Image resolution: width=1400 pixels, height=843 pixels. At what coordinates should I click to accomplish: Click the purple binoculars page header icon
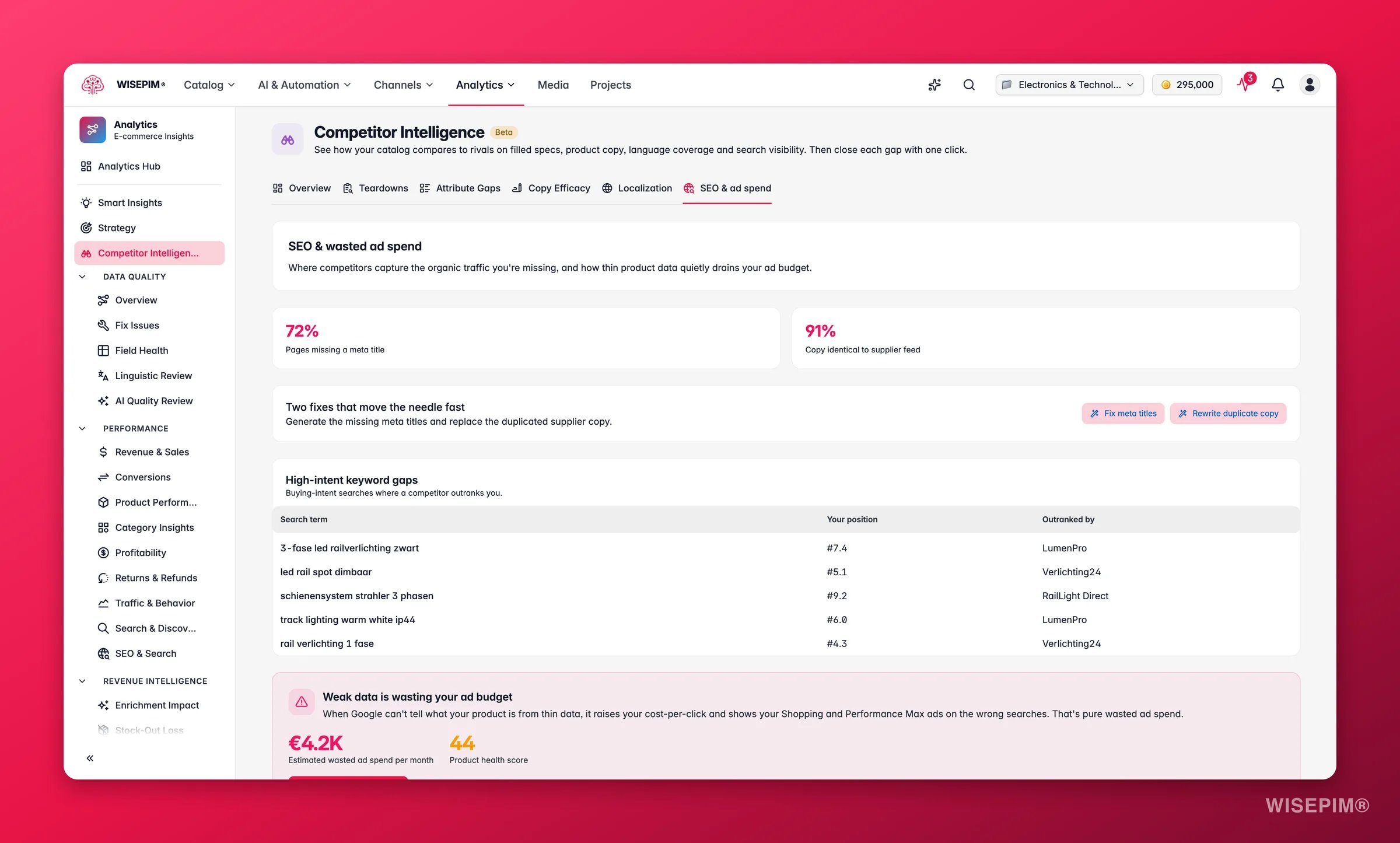coord(288,139)
